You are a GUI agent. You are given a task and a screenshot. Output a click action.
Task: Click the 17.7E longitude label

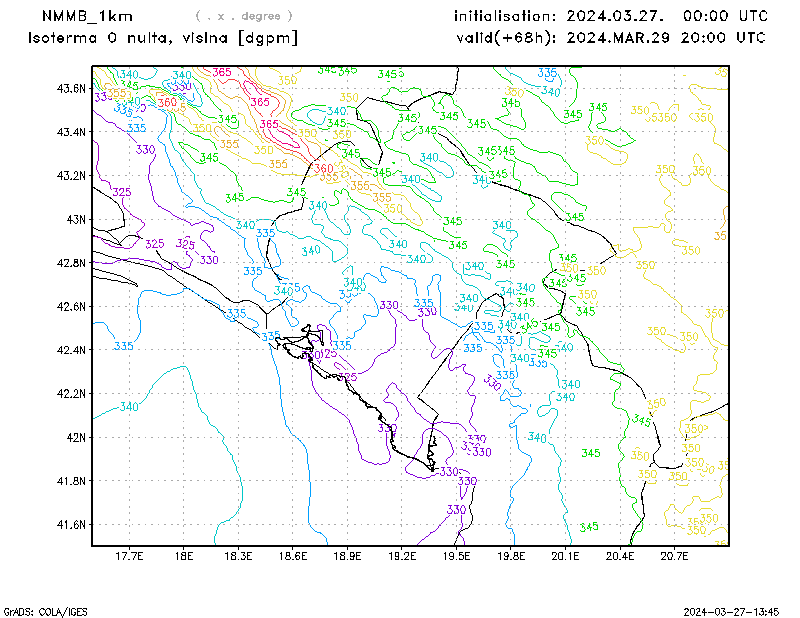(x=129, y=556)
